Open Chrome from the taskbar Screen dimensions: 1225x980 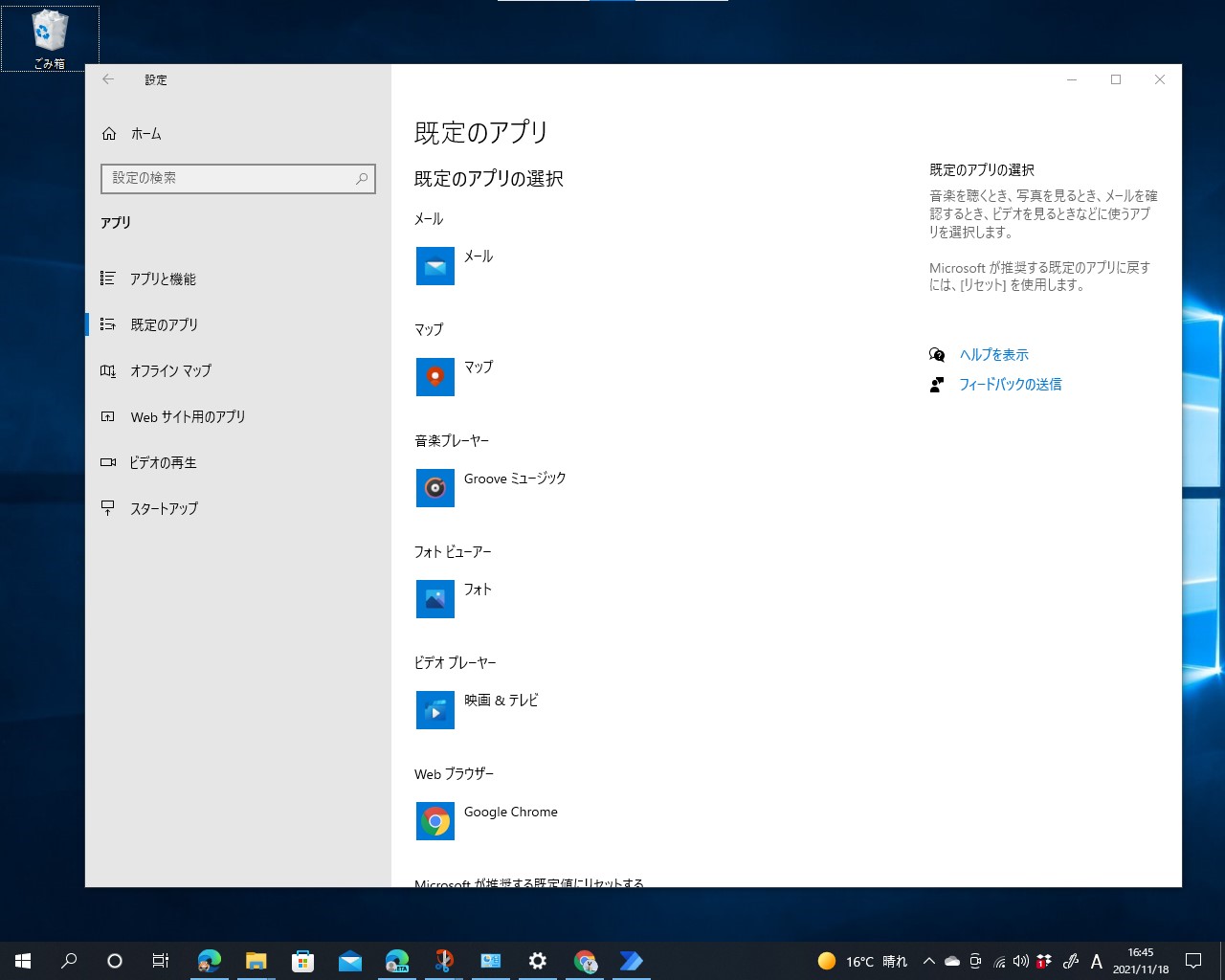point(585,960)
